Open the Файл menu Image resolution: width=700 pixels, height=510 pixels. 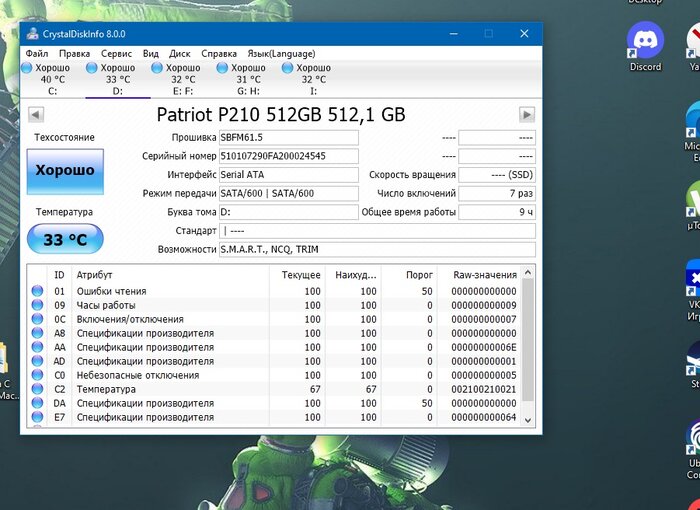(x=37, y=54)
